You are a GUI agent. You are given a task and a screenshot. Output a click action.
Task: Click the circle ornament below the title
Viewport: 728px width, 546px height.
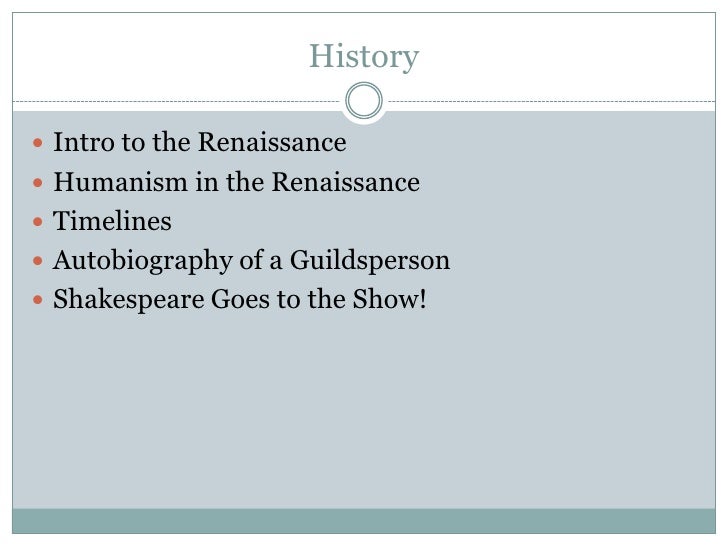[364, 100]
